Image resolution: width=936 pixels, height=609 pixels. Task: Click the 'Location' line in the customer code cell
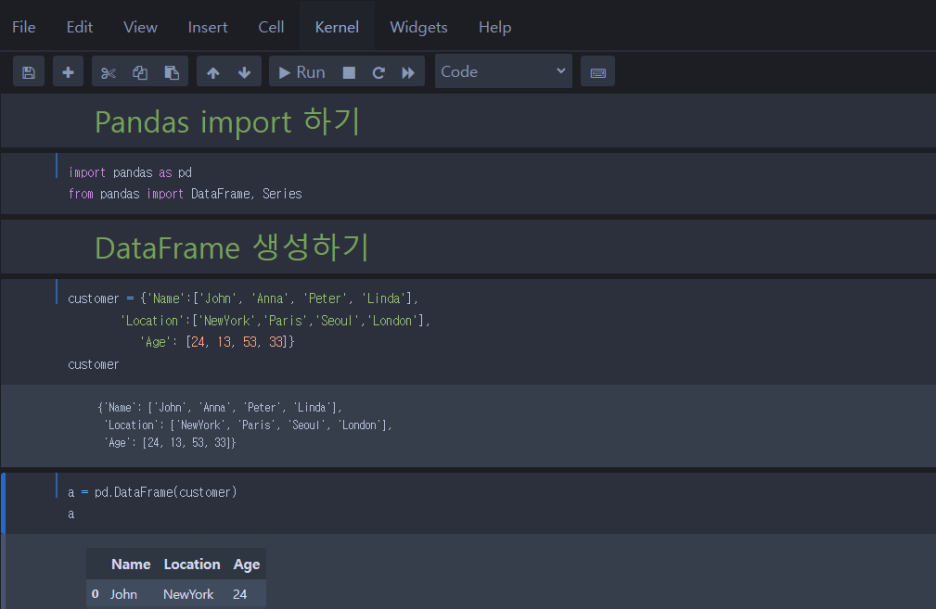click(x=275, y=321)
